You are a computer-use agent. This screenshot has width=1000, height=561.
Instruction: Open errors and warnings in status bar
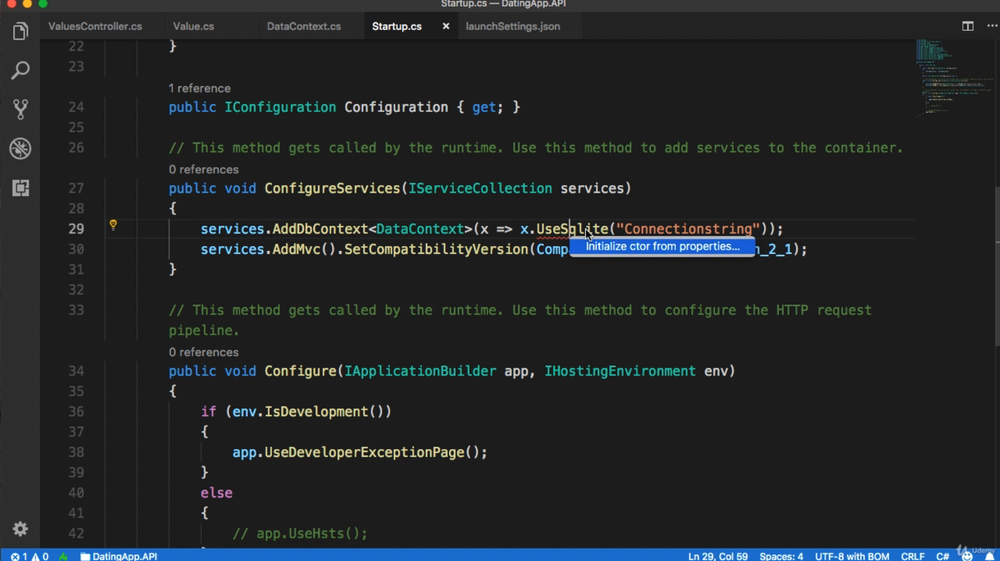coord(30,556)
